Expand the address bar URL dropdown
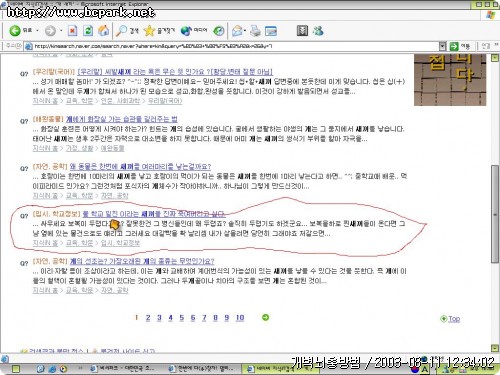 [x=442, y=46]
